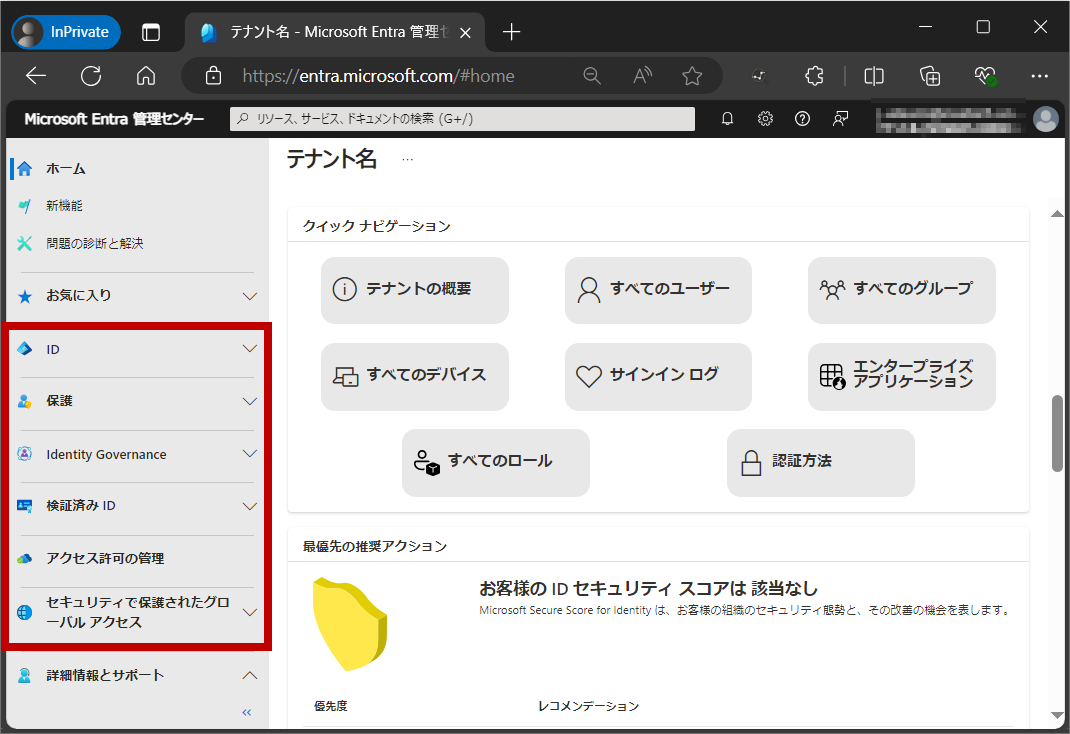Screen dimensions: 1070x734
Task: Open the help question mark icon
Action: [x=802, y=119]
